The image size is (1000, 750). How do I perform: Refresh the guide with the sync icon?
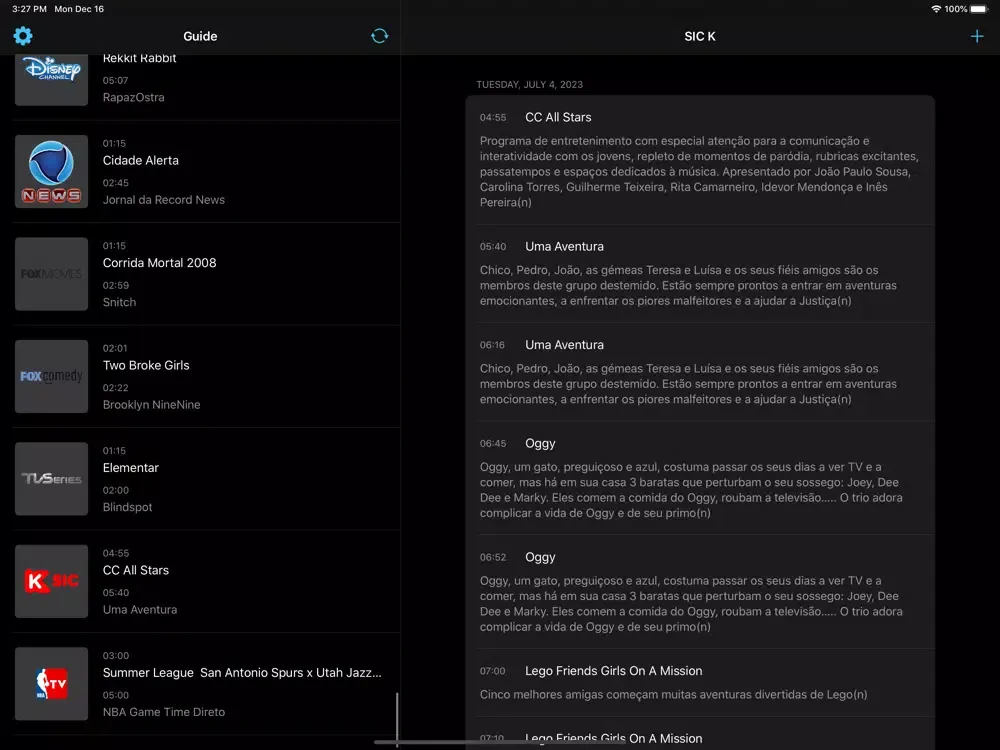[x=379, y=36]
